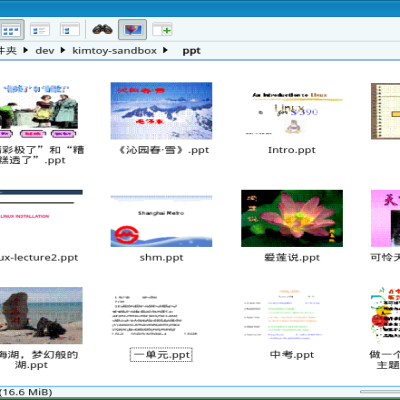The width and height of the screenshot is (400, 400).
Task: Select the 一单元.ppt thumbnail
Action: [x=156, y=315]
